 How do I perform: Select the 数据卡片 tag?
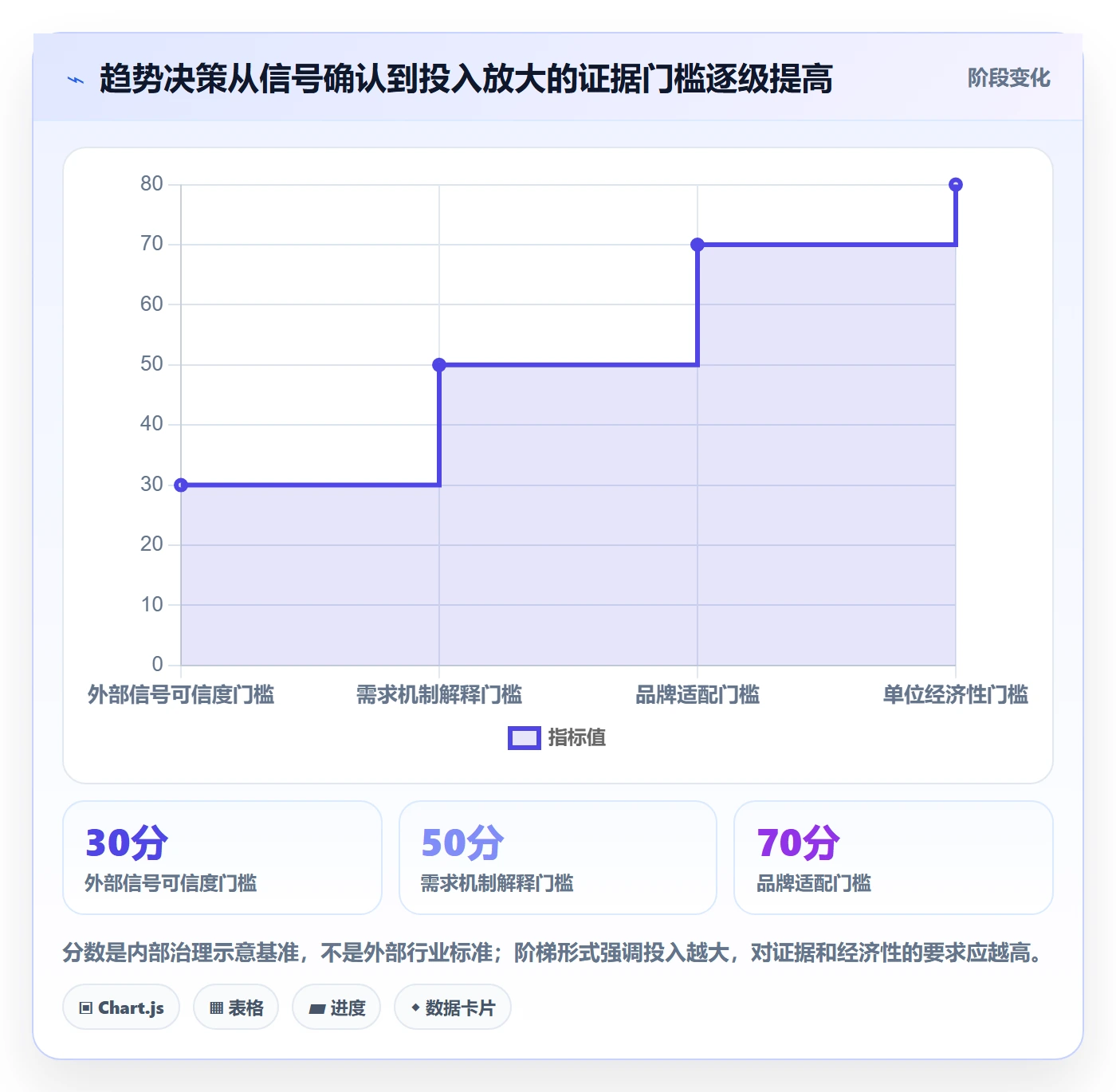point(453,1008)
